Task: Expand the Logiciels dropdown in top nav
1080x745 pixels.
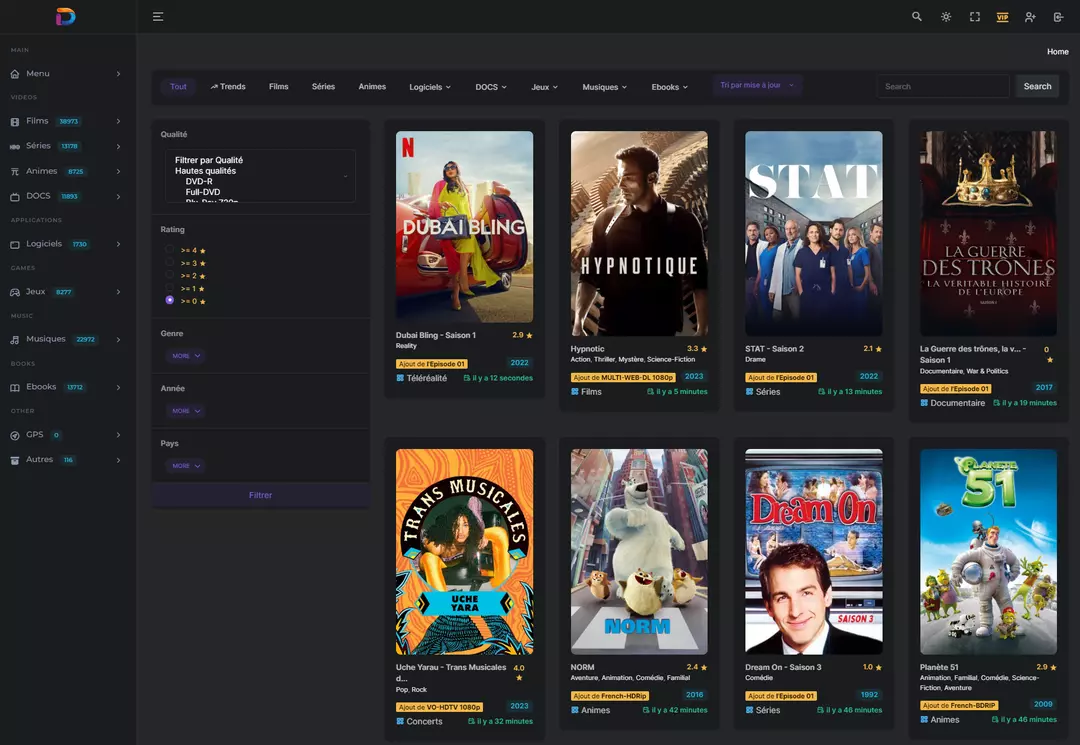Action: [430, 87]
